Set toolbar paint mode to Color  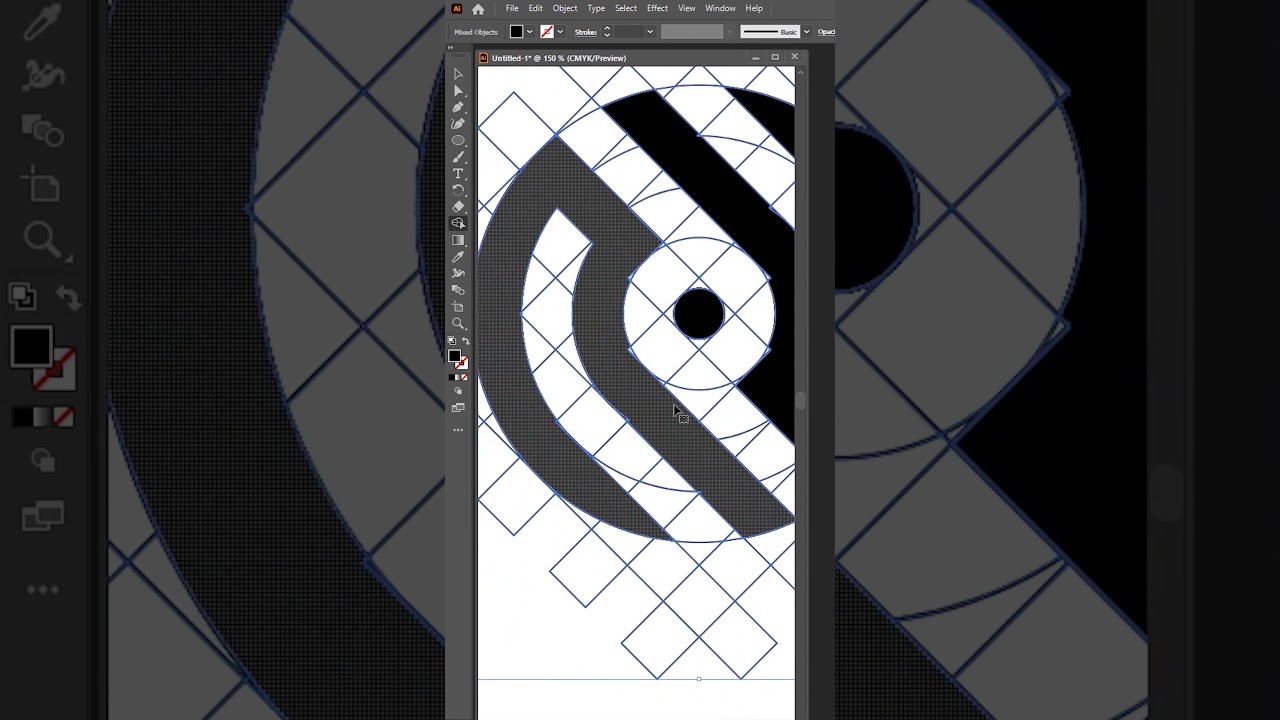pyautogui.click(x=451, y=378)
